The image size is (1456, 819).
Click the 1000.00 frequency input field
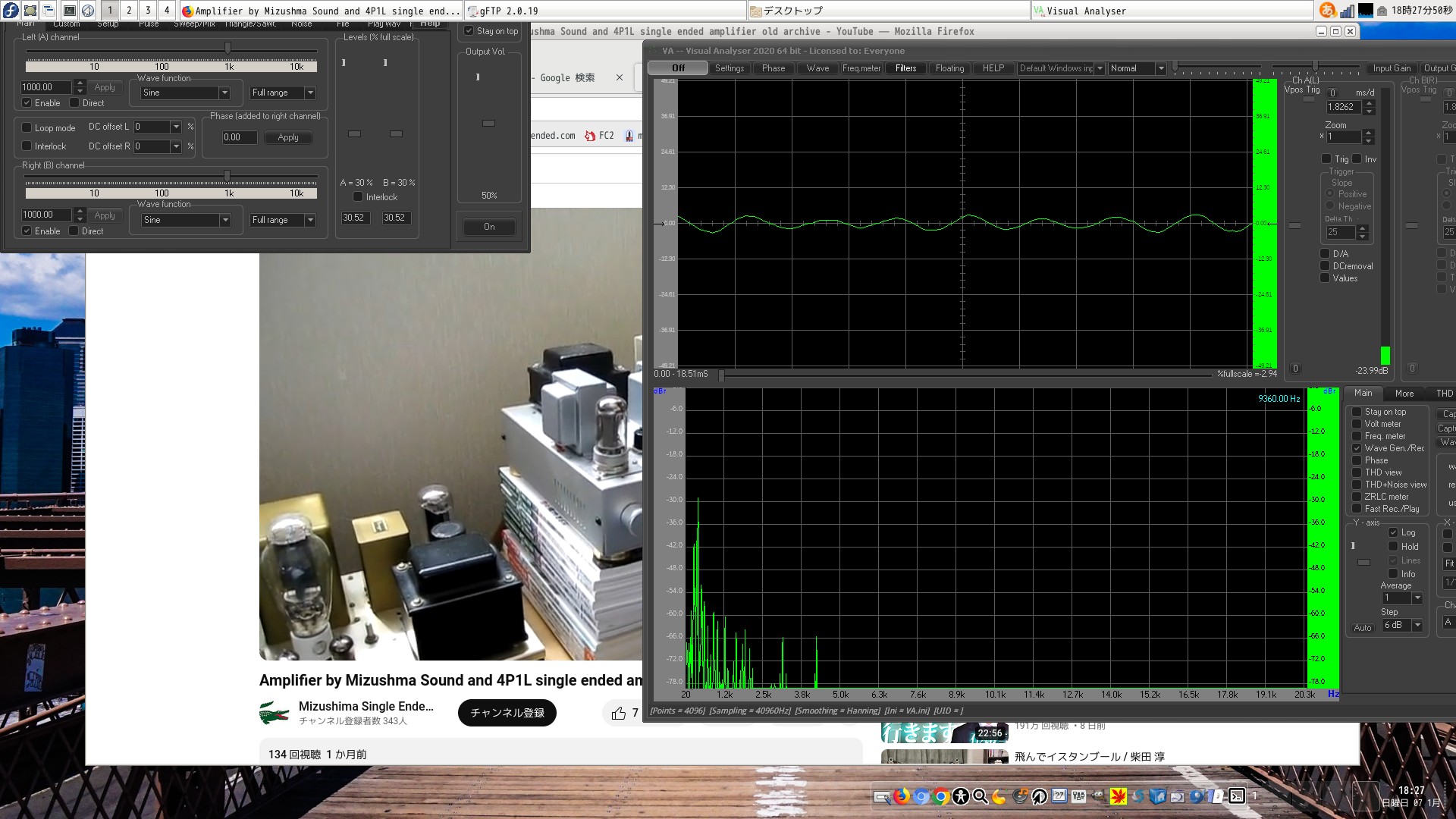(45, 86)
